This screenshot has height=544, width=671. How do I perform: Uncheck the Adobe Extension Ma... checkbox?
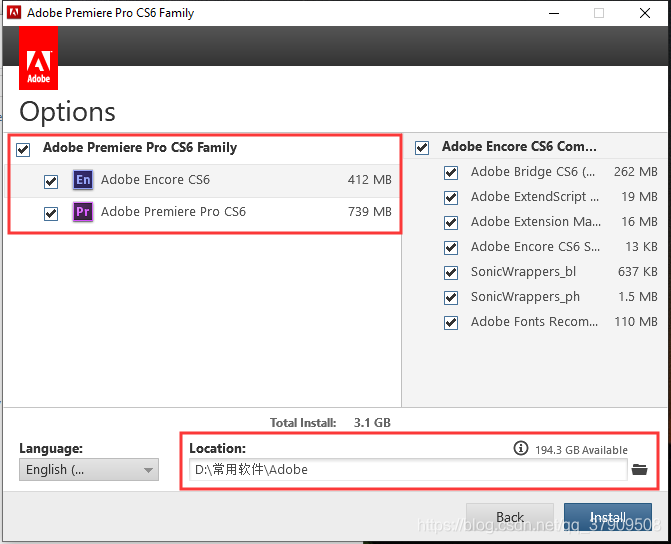coord(451,223)
